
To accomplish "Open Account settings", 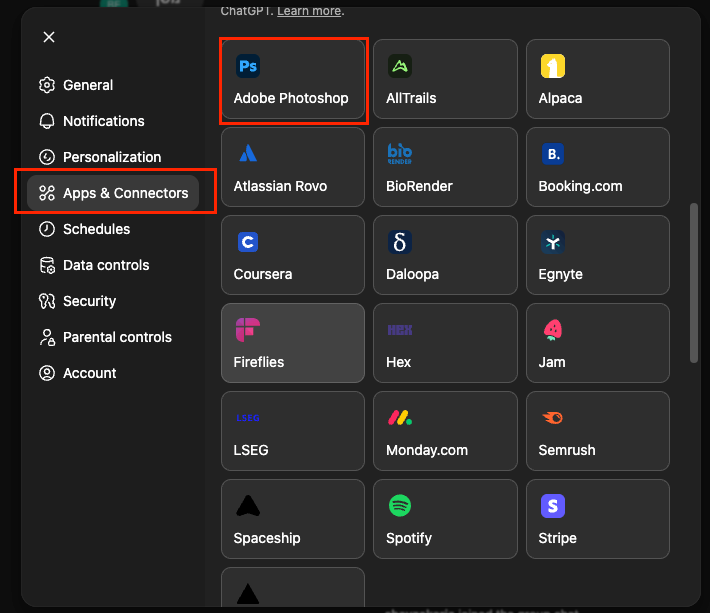I will (x=113, y=373).
